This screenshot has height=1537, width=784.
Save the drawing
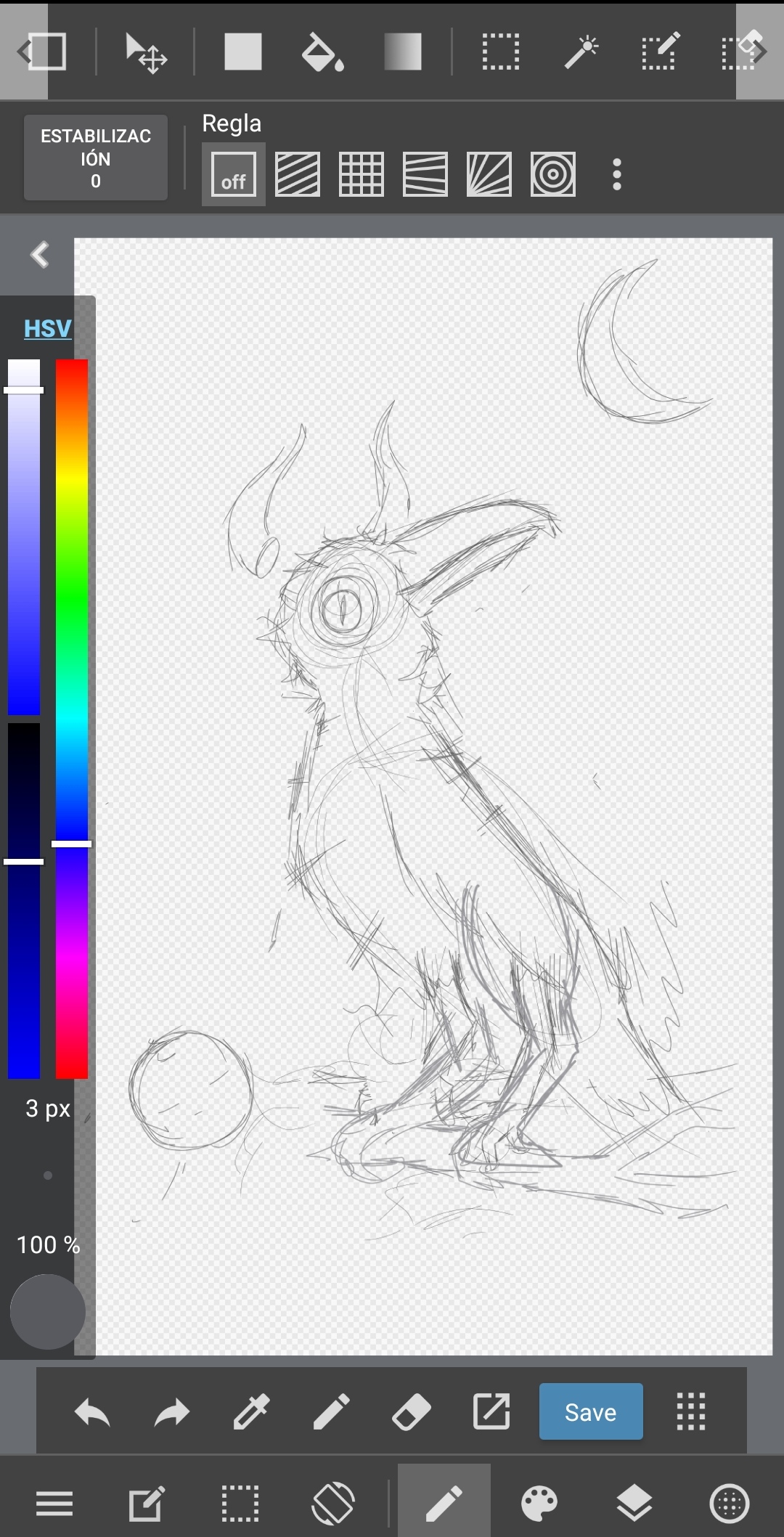591,1411
